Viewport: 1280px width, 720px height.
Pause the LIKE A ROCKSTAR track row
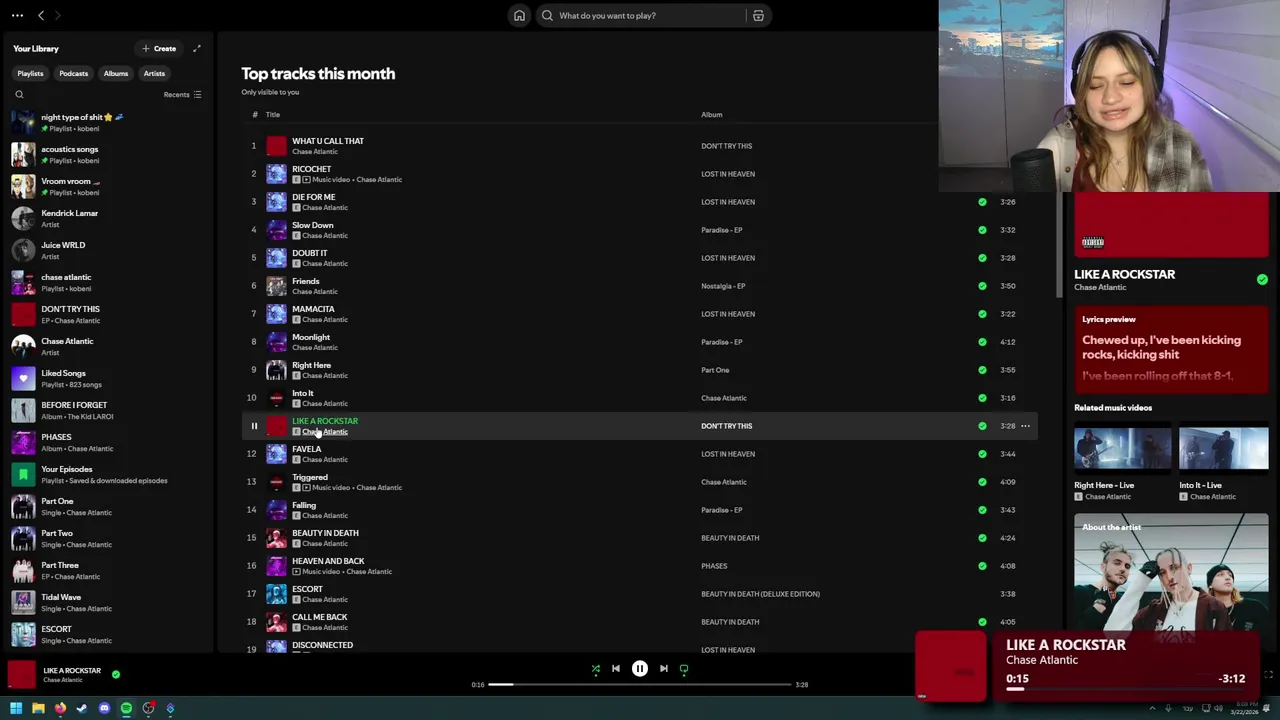click(254, 426)
